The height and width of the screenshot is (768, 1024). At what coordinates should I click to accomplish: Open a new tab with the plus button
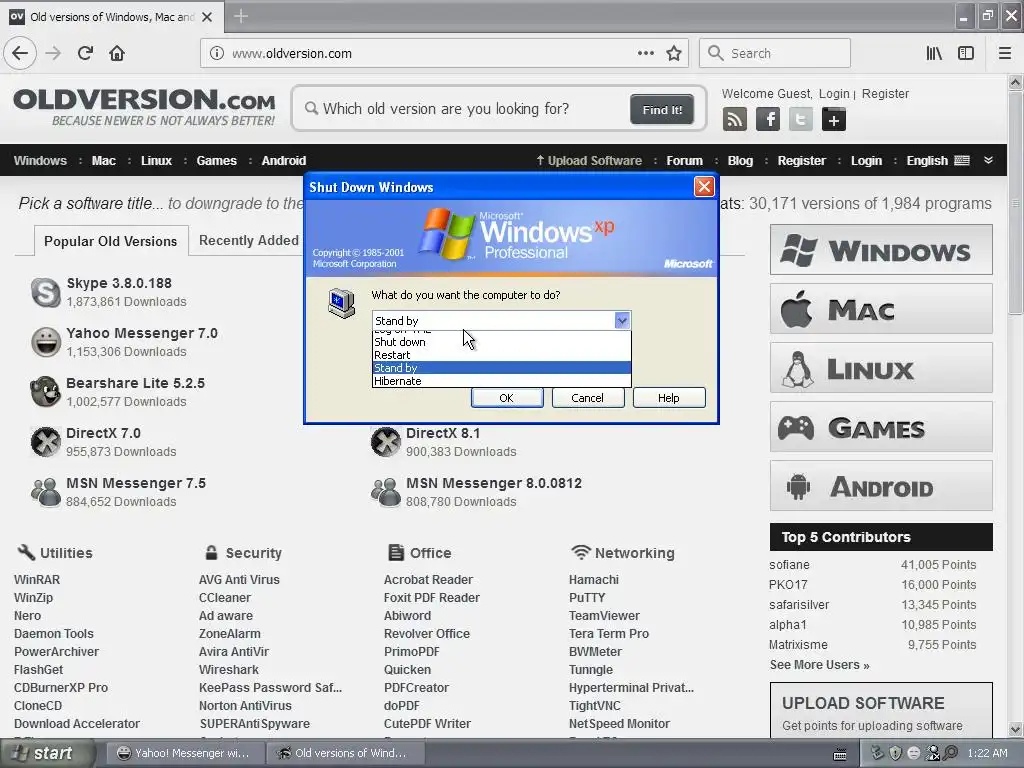[x=240, y=16]
